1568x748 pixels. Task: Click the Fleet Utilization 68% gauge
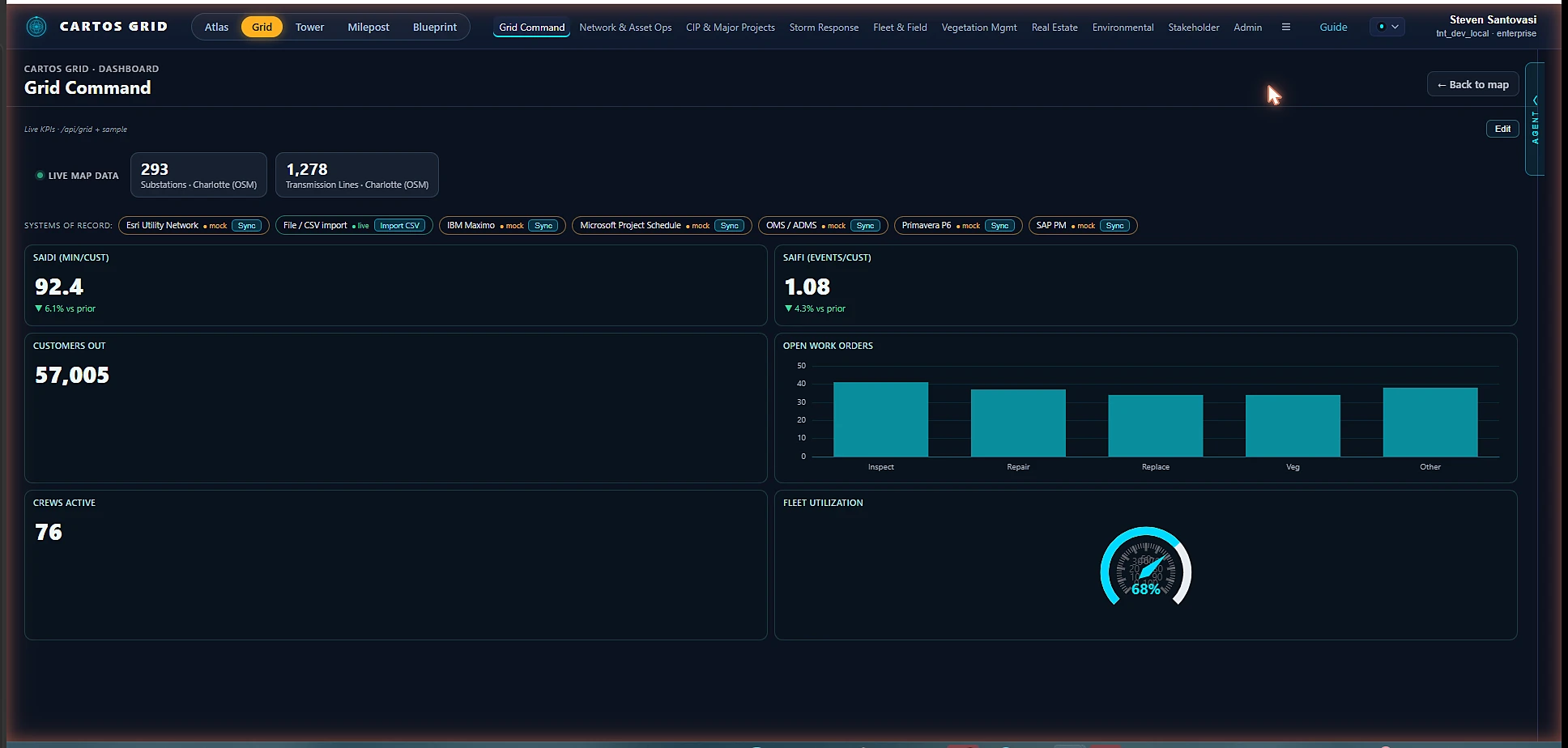click(1145, 567)
